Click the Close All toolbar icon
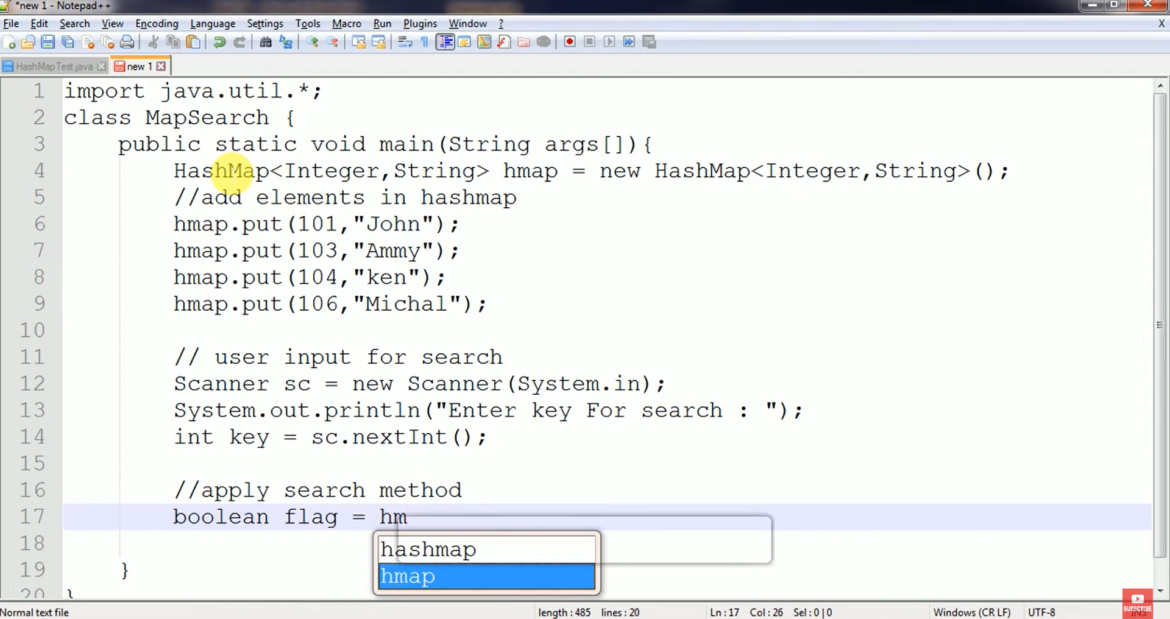Viewport: 1170px width, 619px height. point(107,42)
